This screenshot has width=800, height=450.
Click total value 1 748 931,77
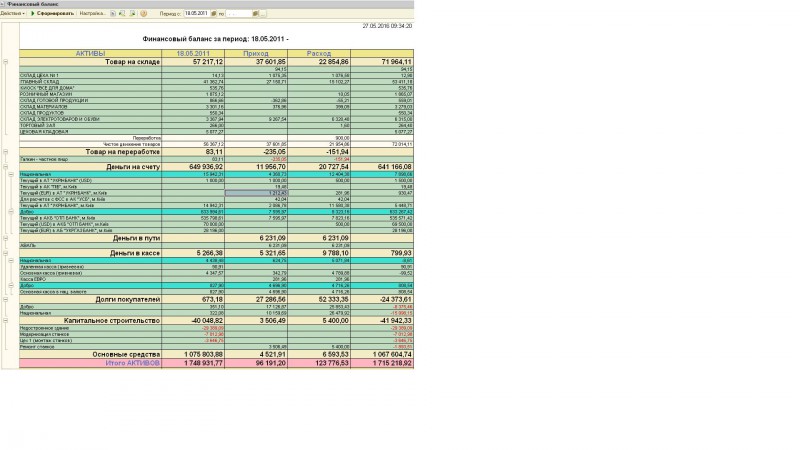[x=204, y=363]
